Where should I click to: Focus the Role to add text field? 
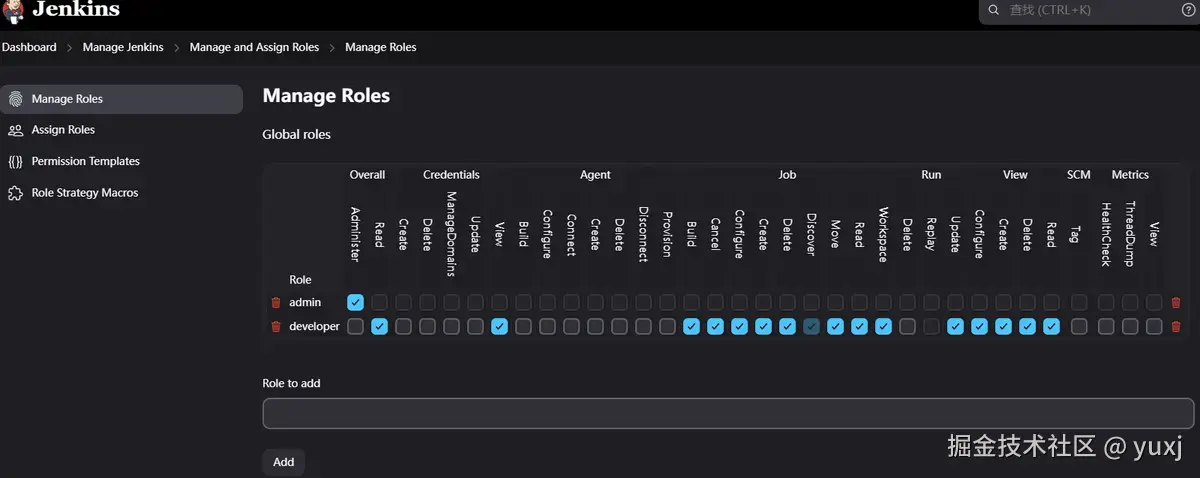728,413
